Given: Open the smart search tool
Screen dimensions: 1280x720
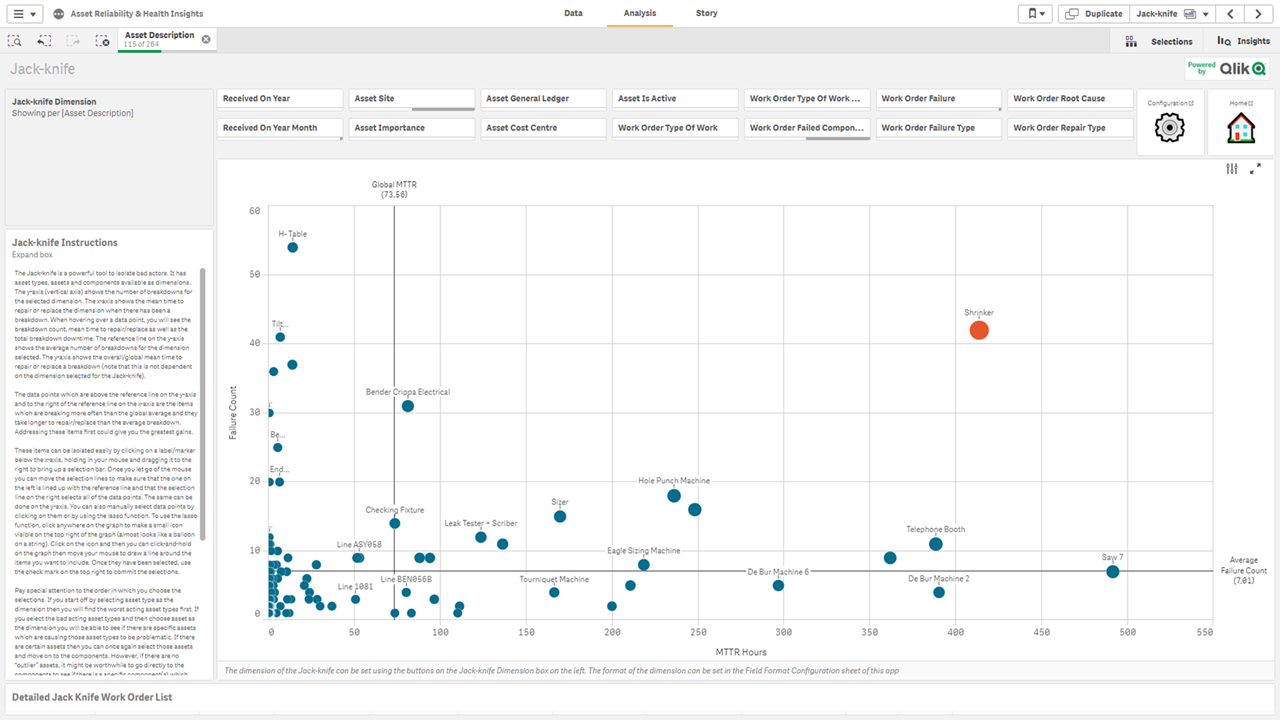Looking at the screenshot, I should pyautogui.click(x=15, y=41).
